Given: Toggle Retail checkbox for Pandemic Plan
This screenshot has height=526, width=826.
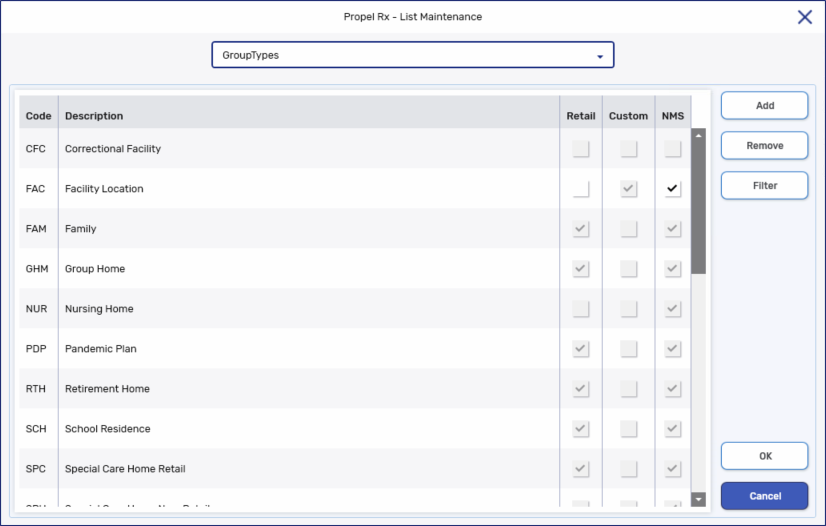Looking at the screenshot, I should (x=581, y=349).
